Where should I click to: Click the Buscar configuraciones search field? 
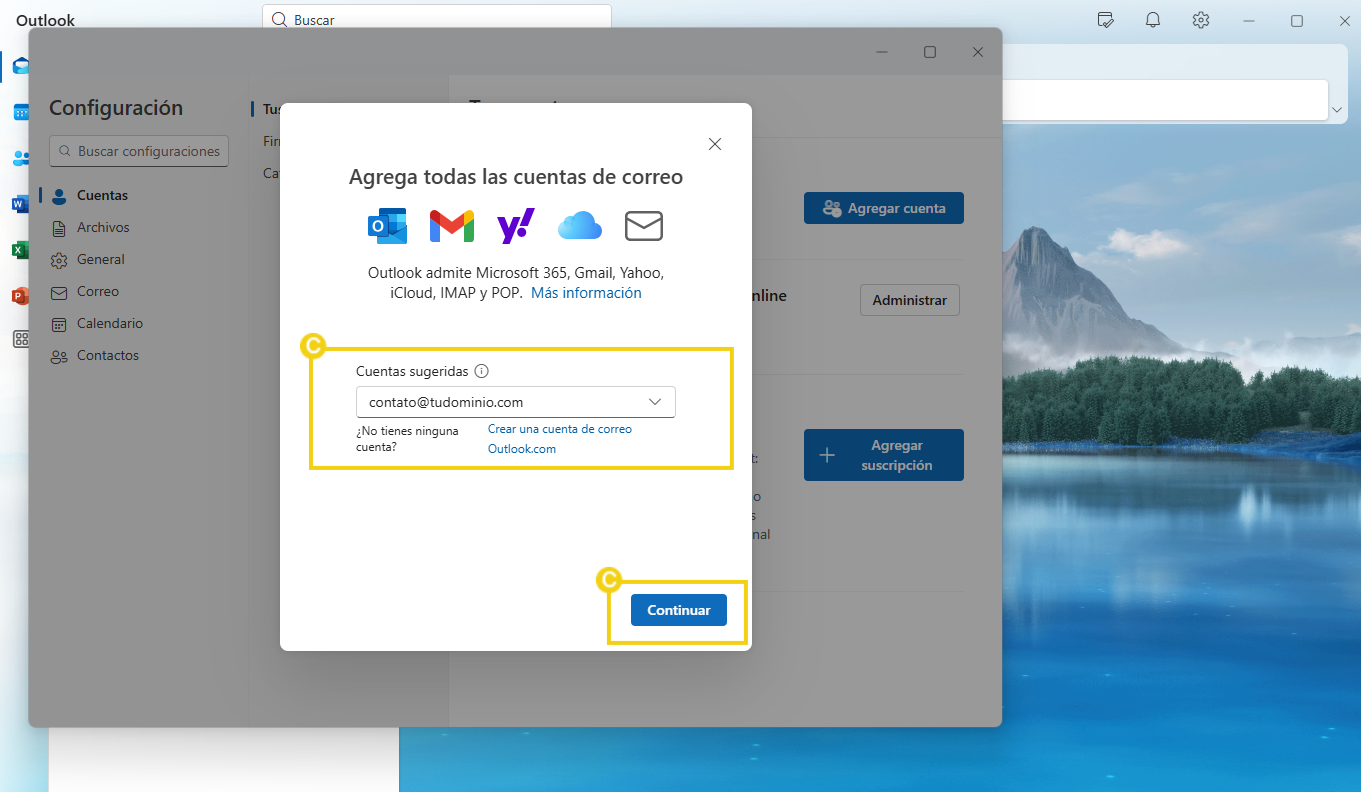(138, 151)
